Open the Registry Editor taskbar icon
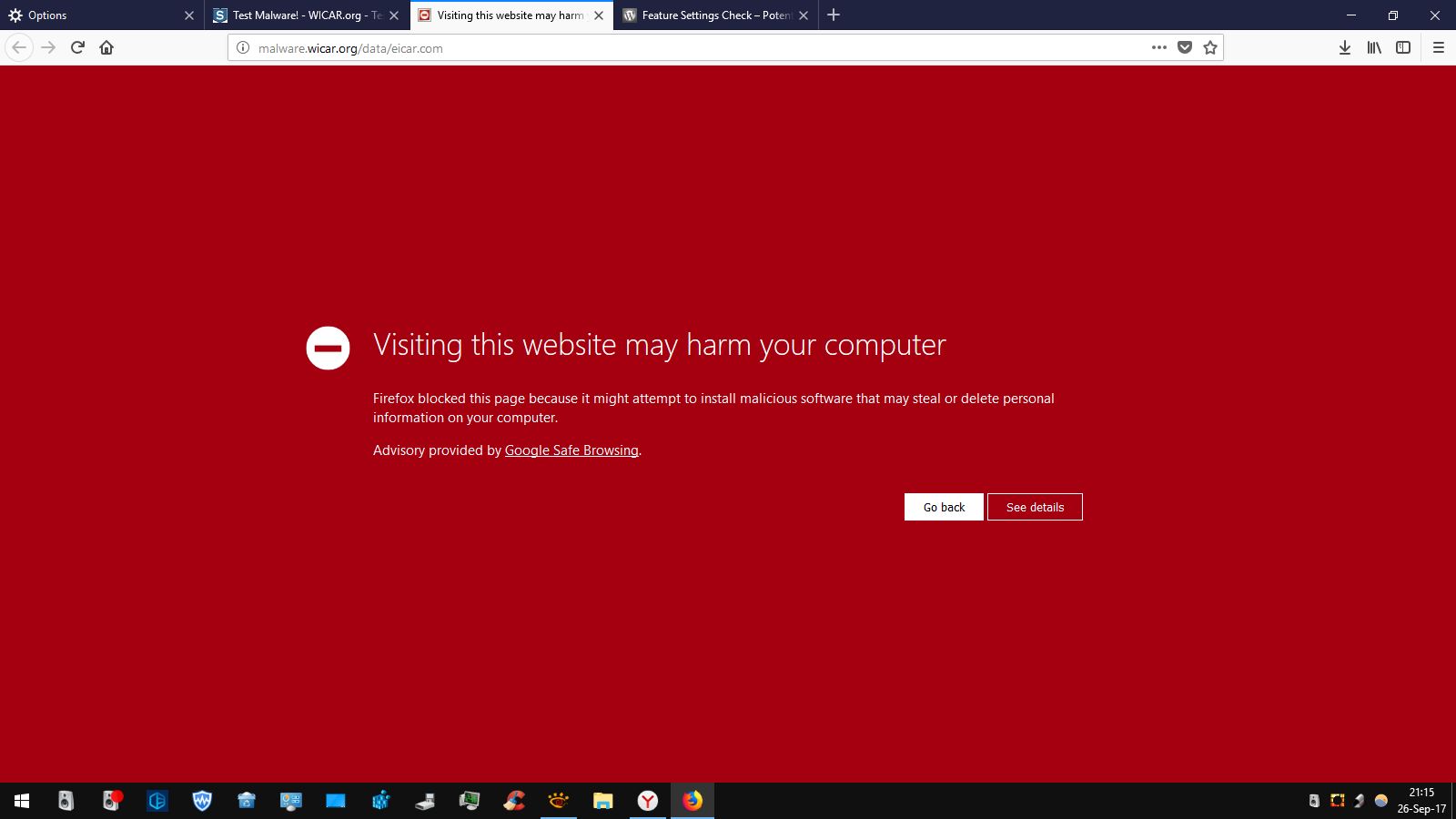1456x819 pixels. 380,801
